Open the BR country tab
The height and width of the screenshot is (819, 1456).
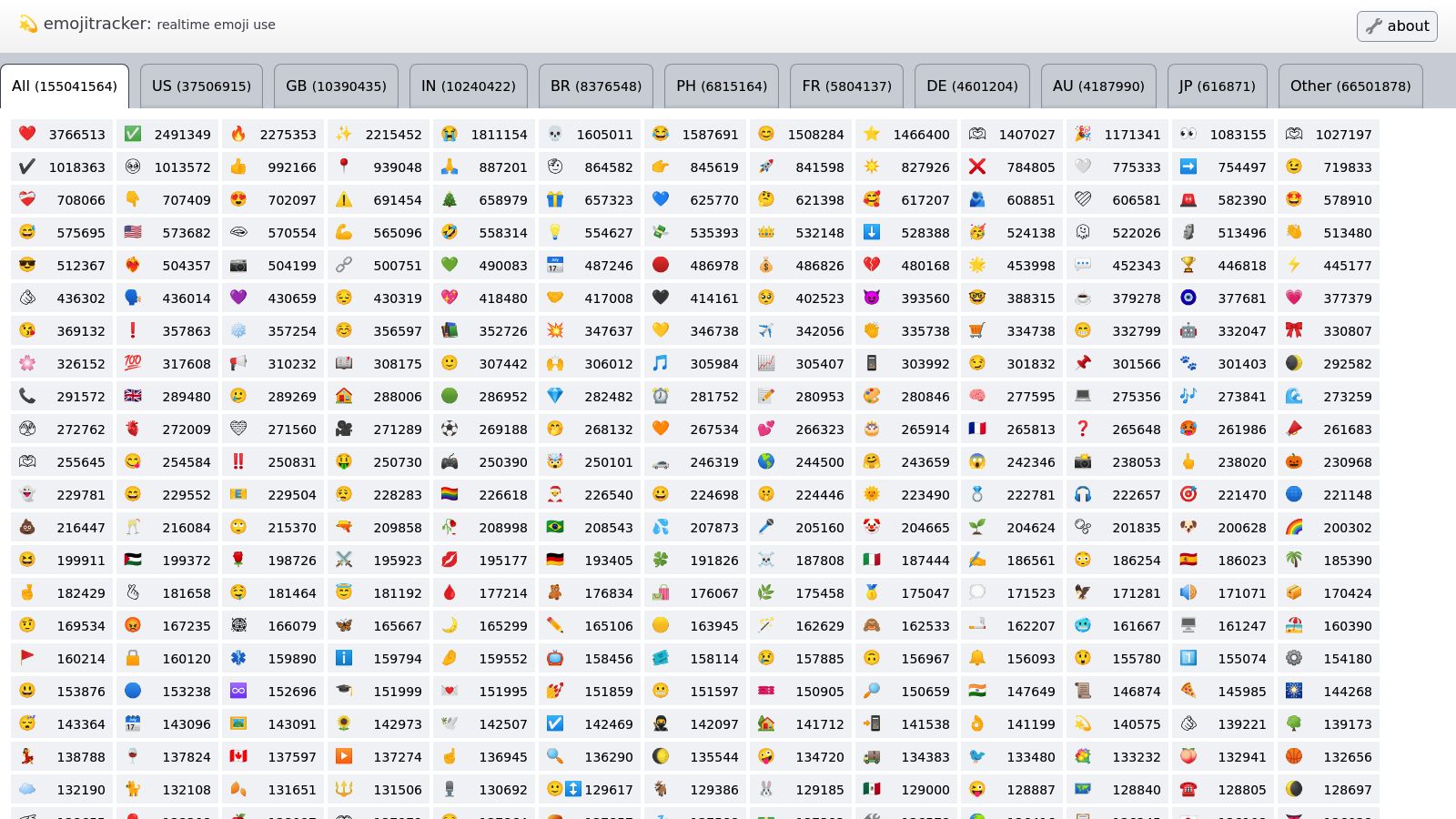click(x=595, y=86)
